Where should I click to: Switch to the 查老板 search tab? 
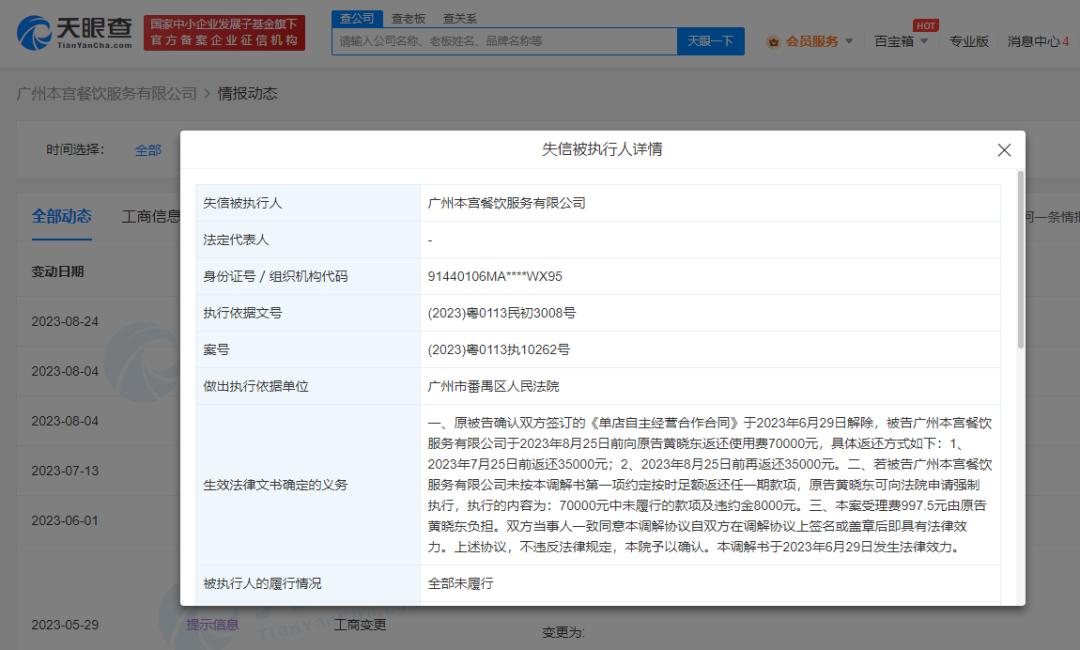pos(408,18)
